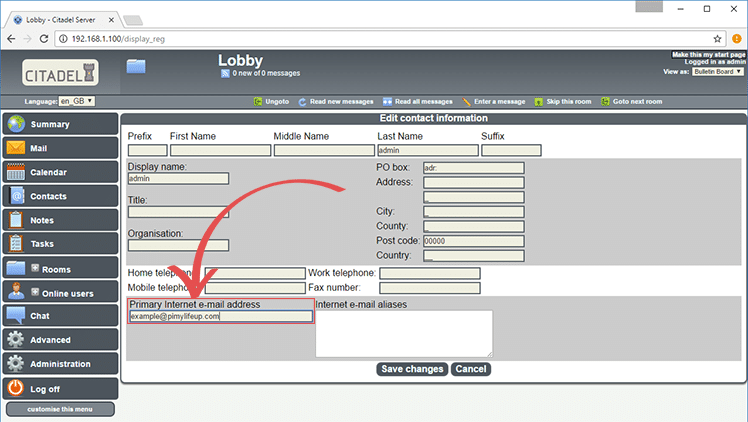Viewport: 748px width, 422px height.
Task: Expand the Rooms tree in sidebar
Action: click(35, 268)
